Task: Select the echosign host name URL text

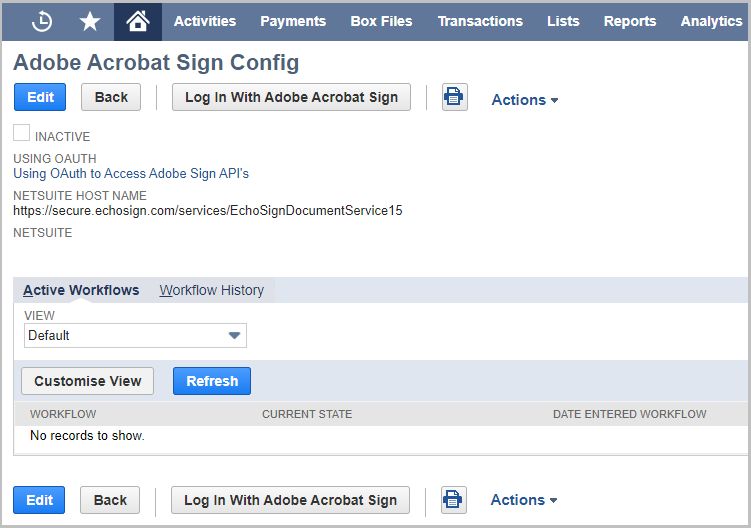Action: pos(208,211)
